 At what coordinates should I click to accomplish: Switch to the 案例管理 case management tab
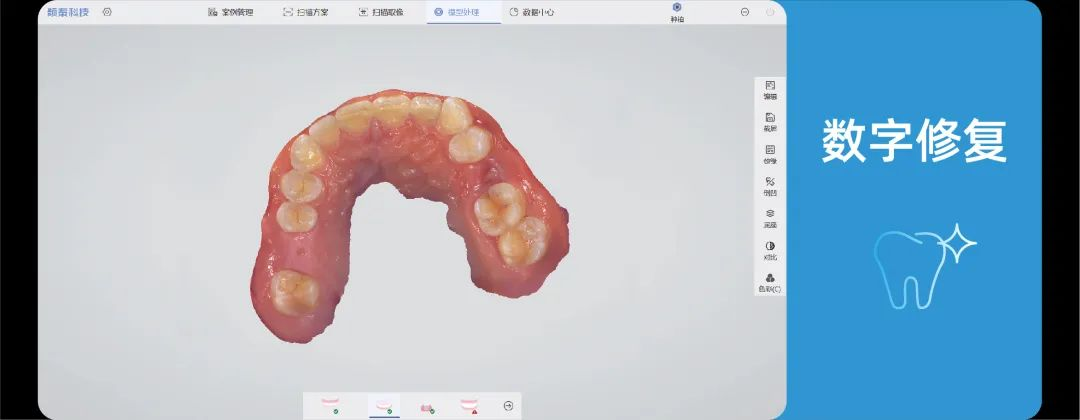coord(230,12)
